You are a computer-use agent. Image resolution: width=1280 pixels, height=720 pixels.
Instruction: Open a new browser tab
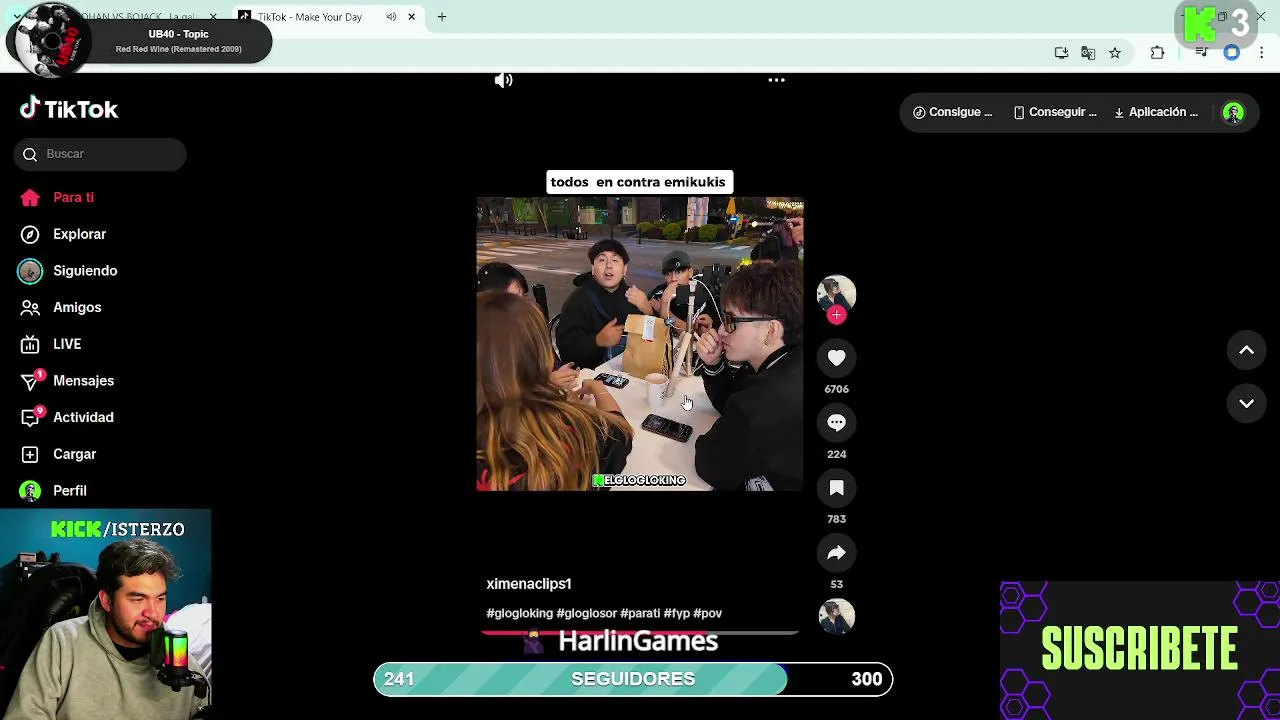(x=442, y=17)
